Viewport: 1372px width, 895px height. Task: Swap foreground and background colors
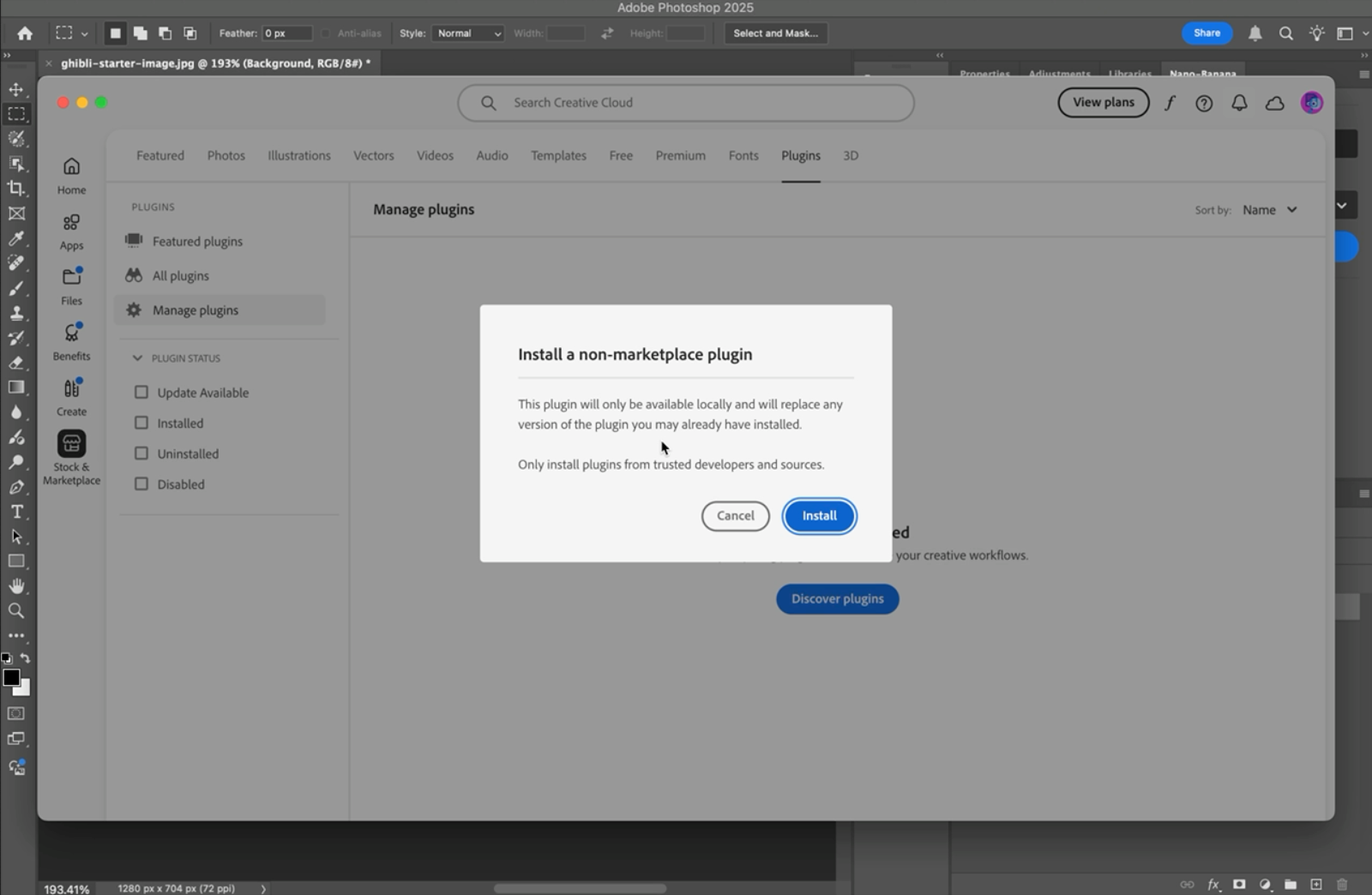[25, 658]
